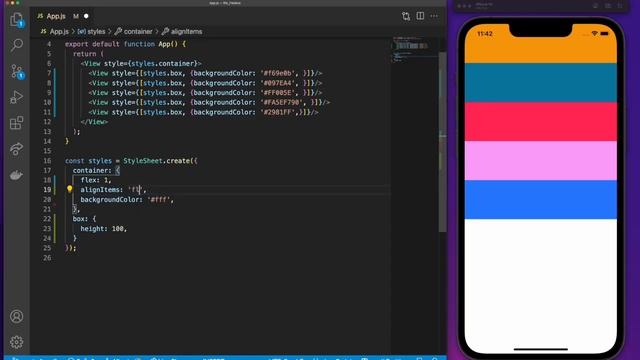The height and width of the screenshot is (360, 640).
Task: Open the Accounts menu icon
Action: [x=16, y=316]
